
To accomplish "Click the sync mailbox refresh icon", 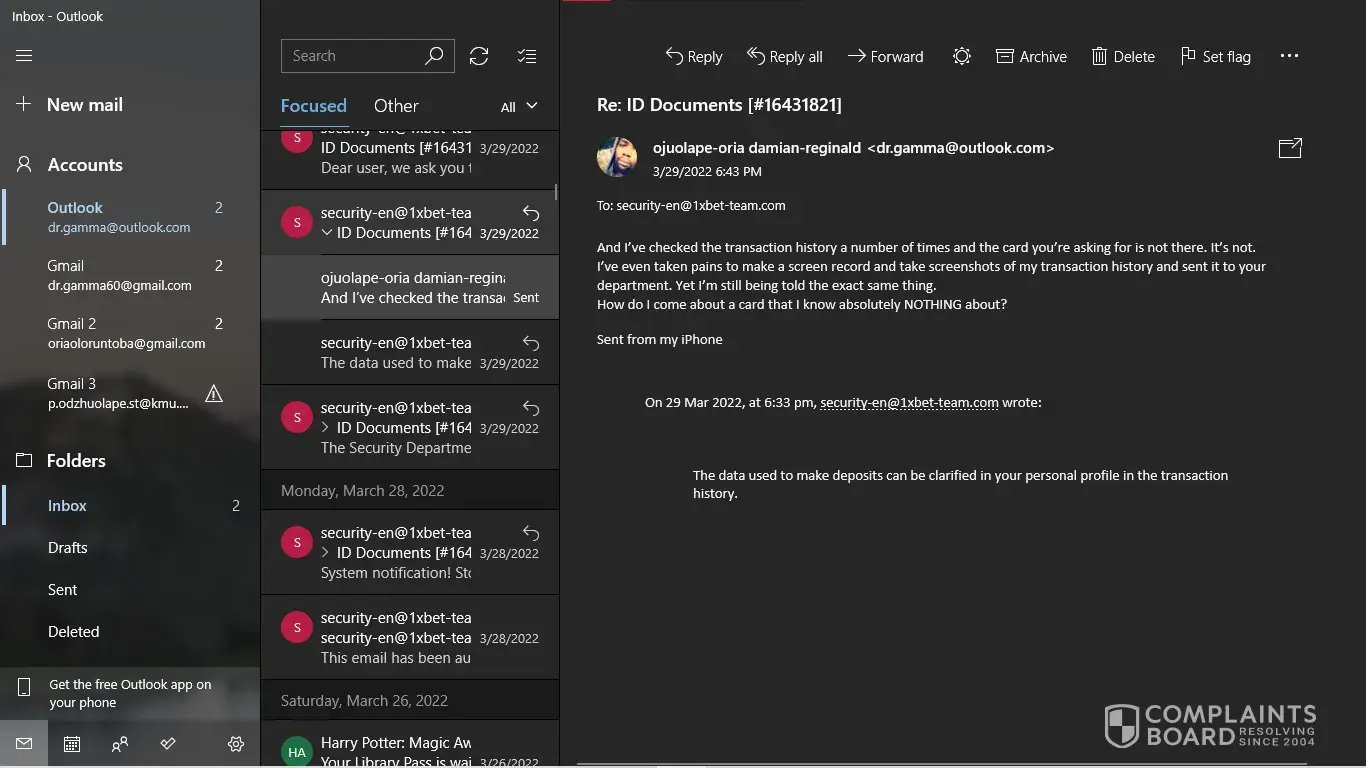I will pyautogui.click(x=479, y=56).
